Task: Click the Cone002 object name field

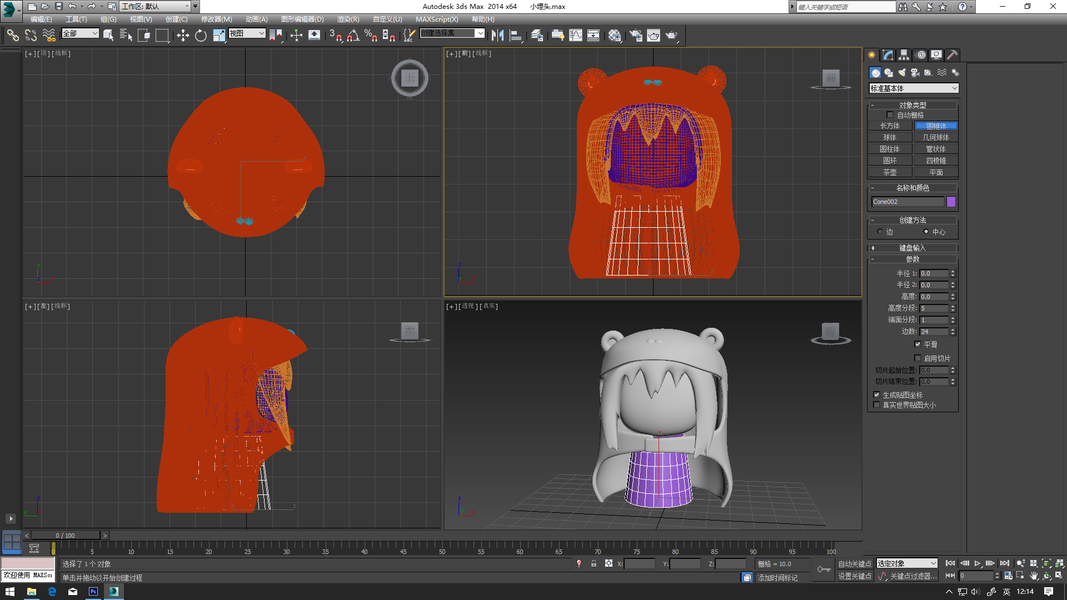Action: pyautogui.click(x=907, y=201)
